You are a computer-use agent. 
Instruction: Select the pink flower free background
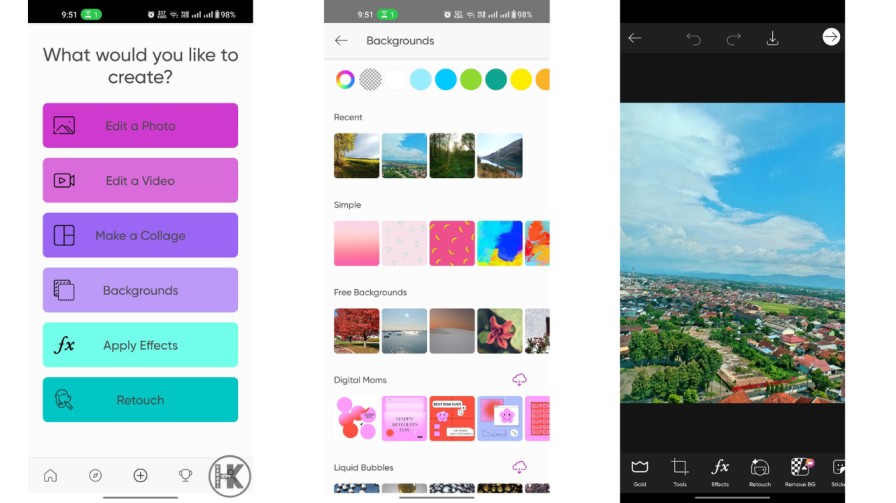[x=500, y=331]
